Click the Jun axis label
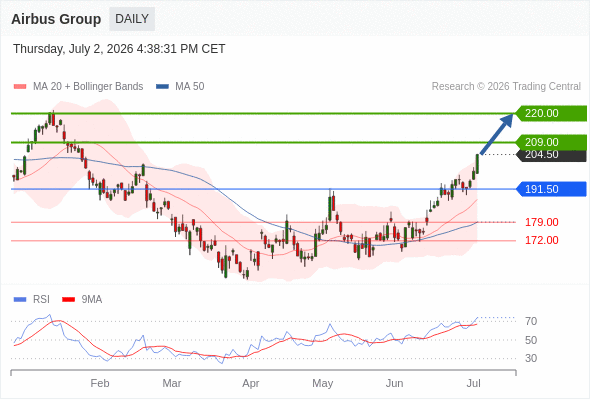Screen dimensions: 590x400 (394, 383)
